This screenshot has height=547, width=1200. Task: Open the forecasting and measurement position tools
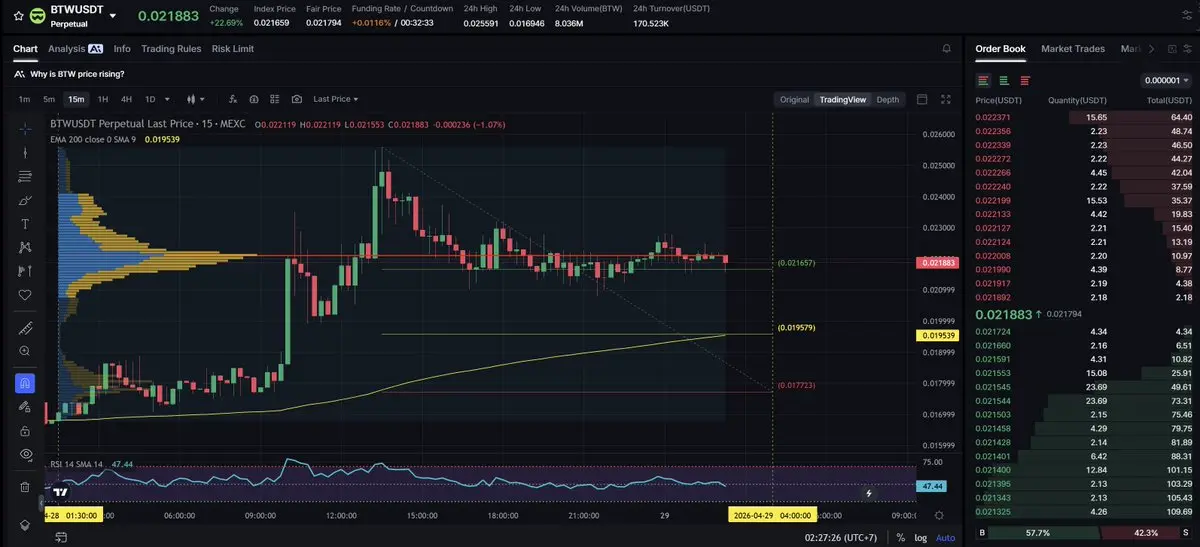pos(25,271)
